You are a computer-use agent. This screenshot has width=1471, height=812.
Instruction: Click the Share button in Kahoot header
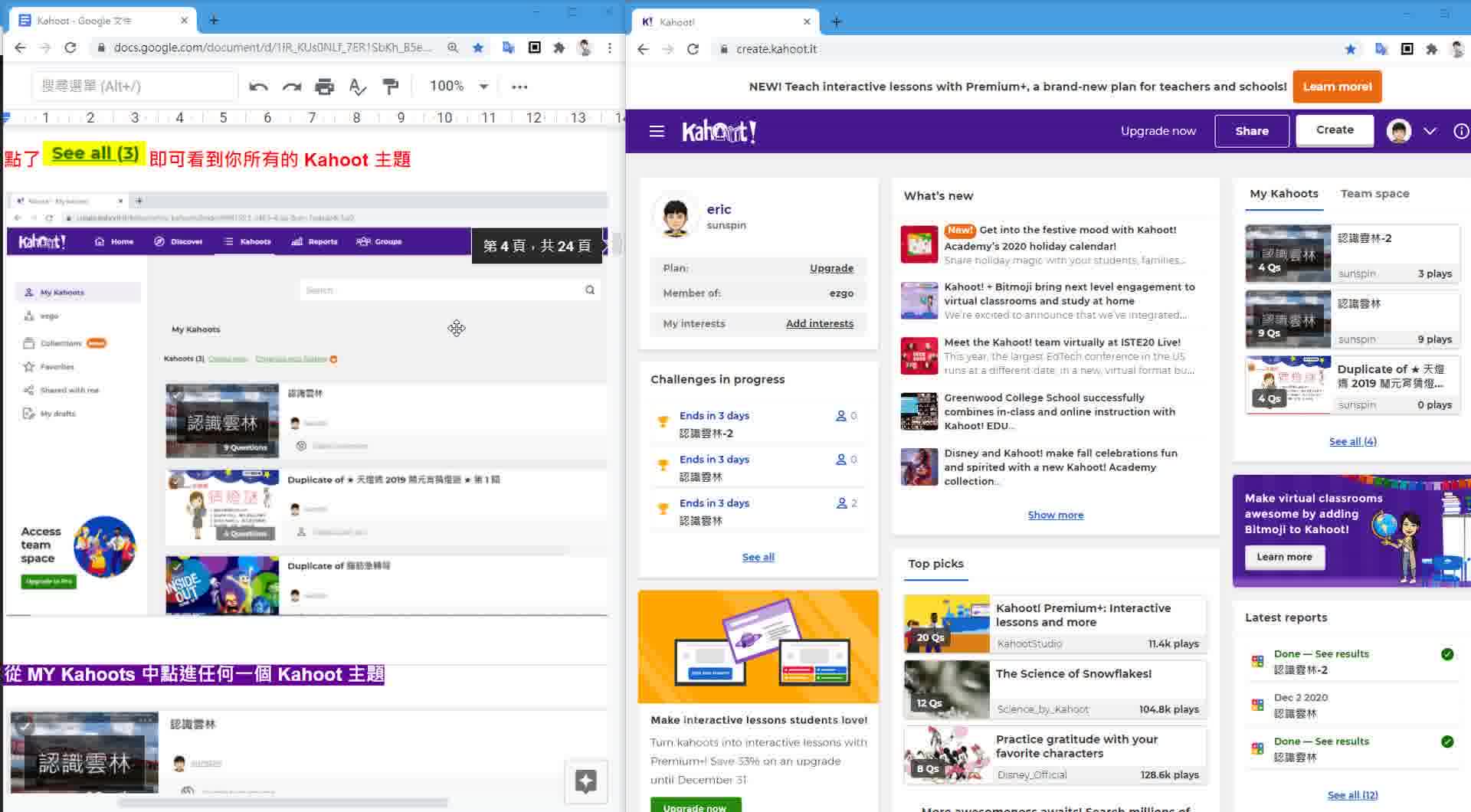tap(1252, 131)
